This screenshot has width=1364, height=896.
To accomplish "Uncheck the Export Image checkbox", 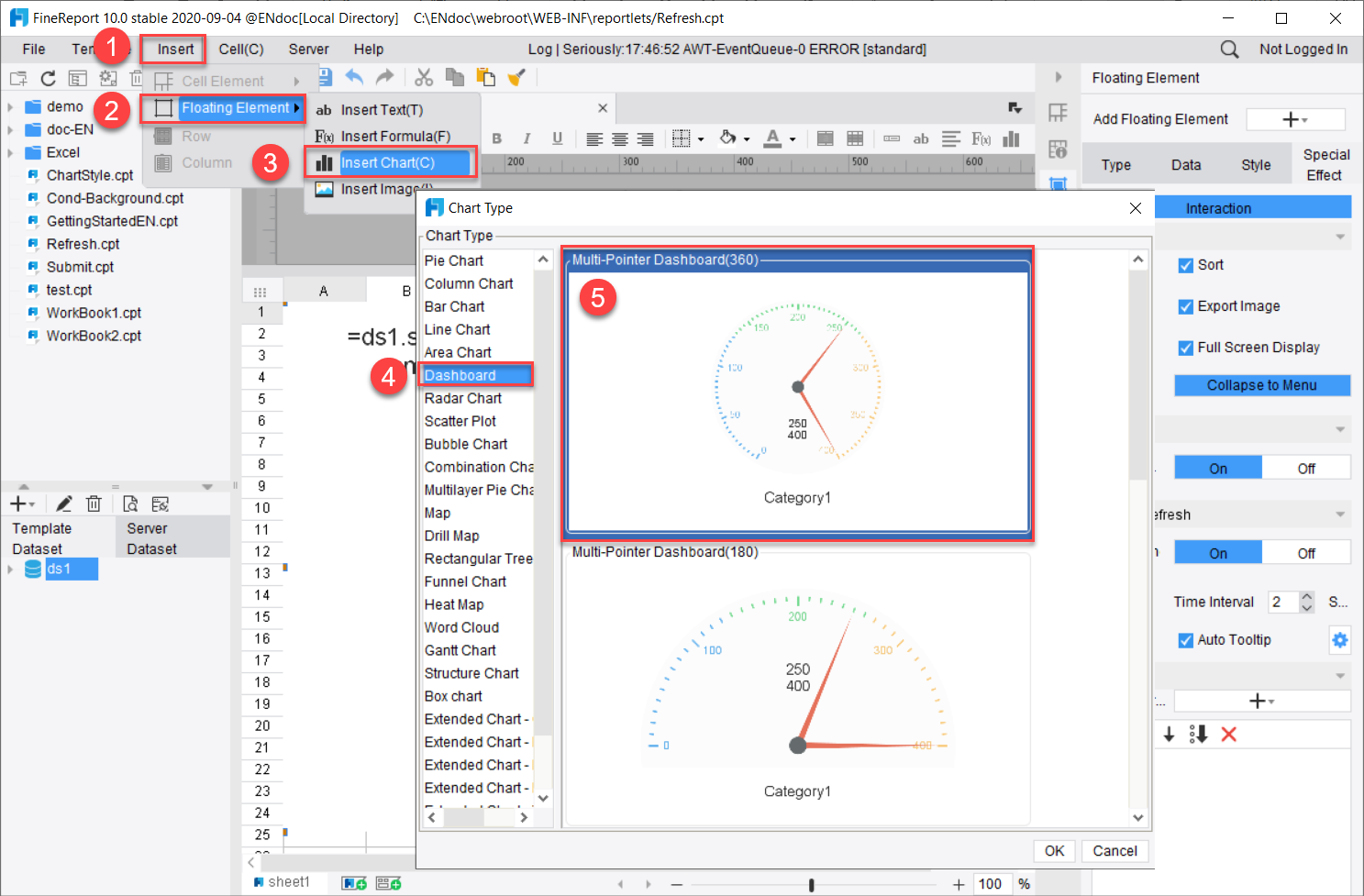I will tap(1186, 306).
